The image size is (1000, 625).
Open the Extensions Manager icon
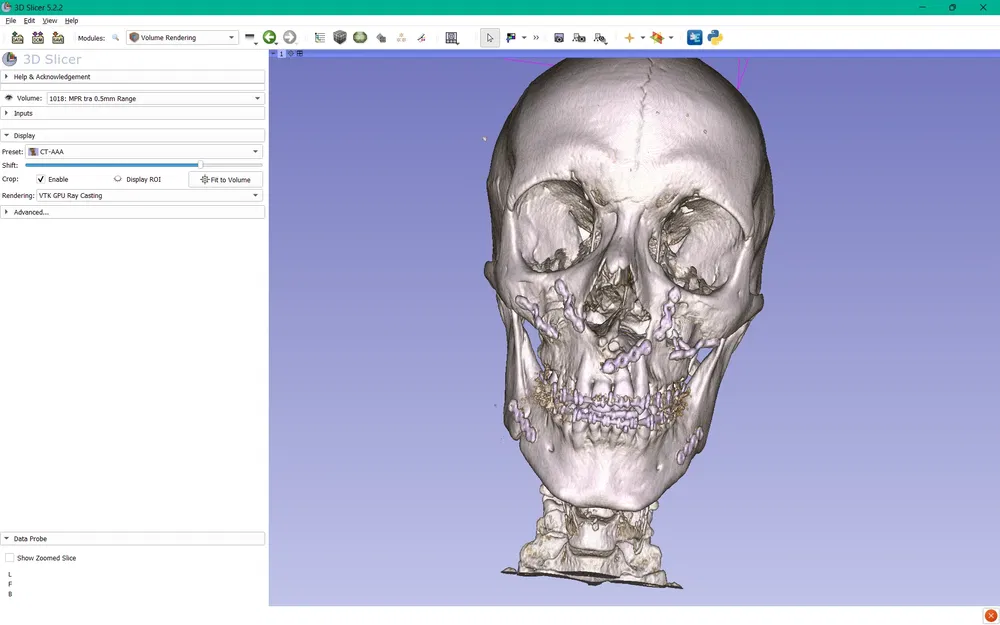(x=694, y=38)
